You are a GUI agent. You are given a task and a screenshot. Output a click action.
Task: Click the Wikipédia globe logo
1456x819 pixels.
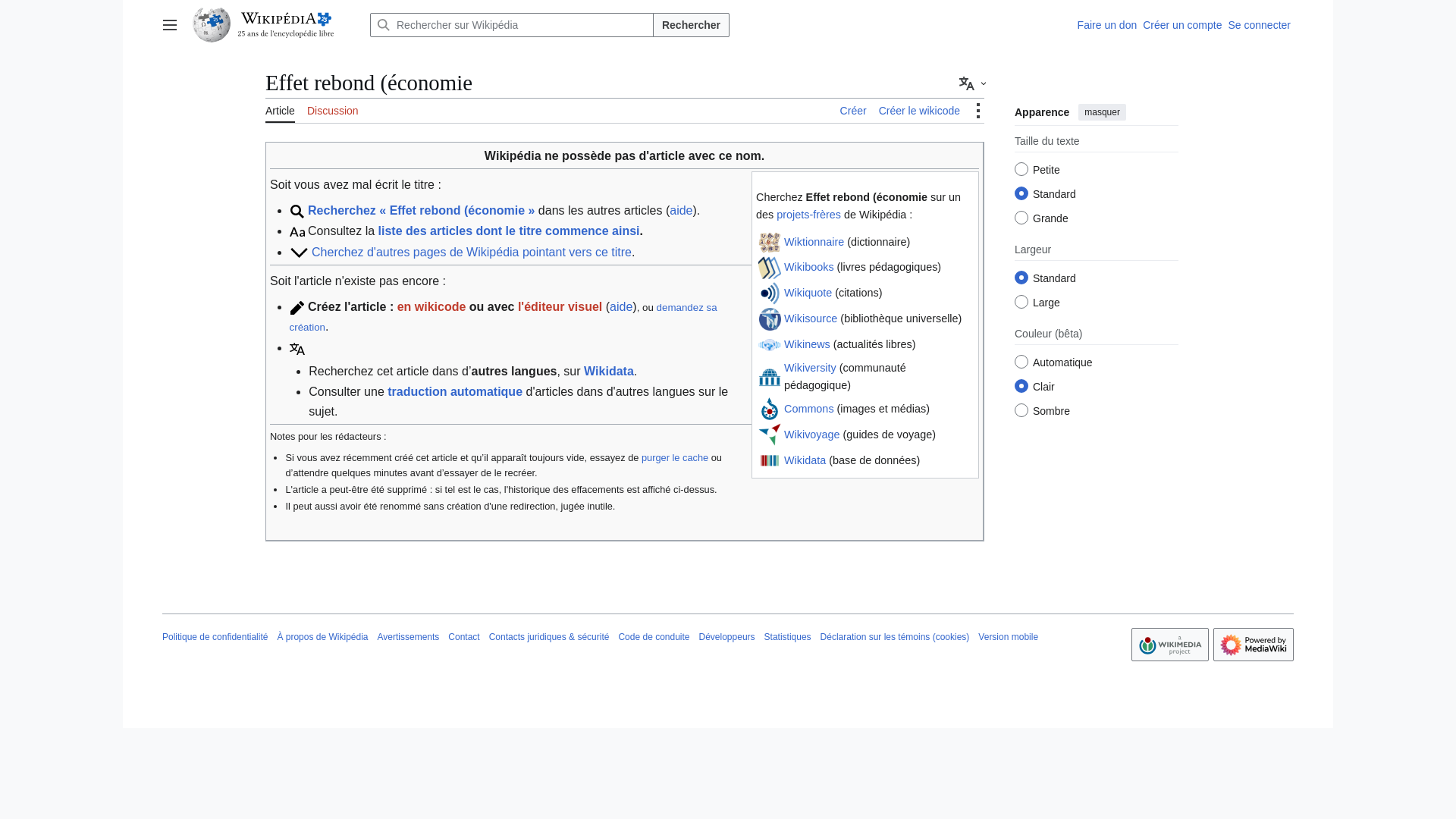[x=212, y=25]
